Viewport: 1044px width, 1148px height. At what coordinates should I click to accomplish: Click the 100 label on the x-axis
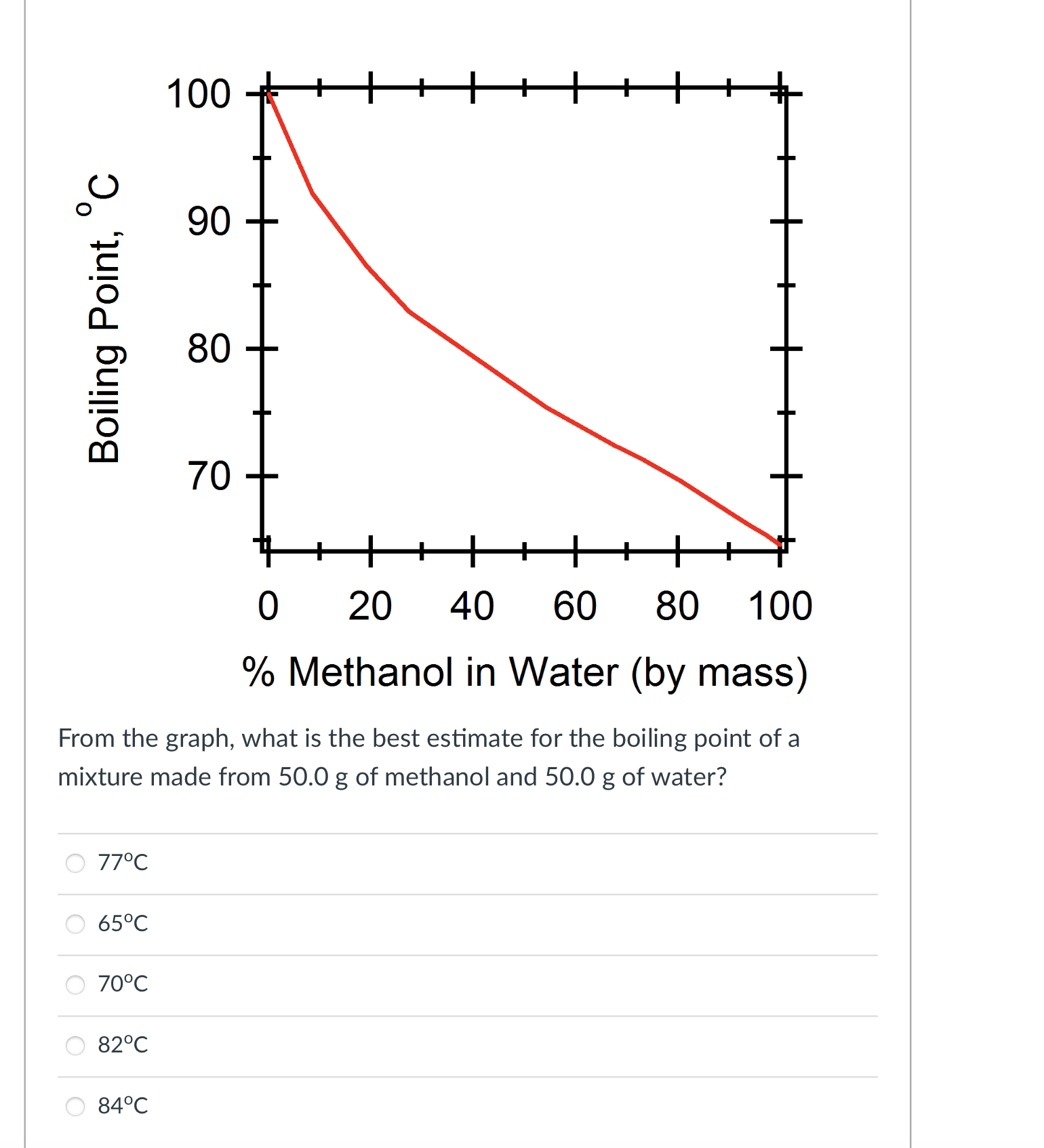780,604
